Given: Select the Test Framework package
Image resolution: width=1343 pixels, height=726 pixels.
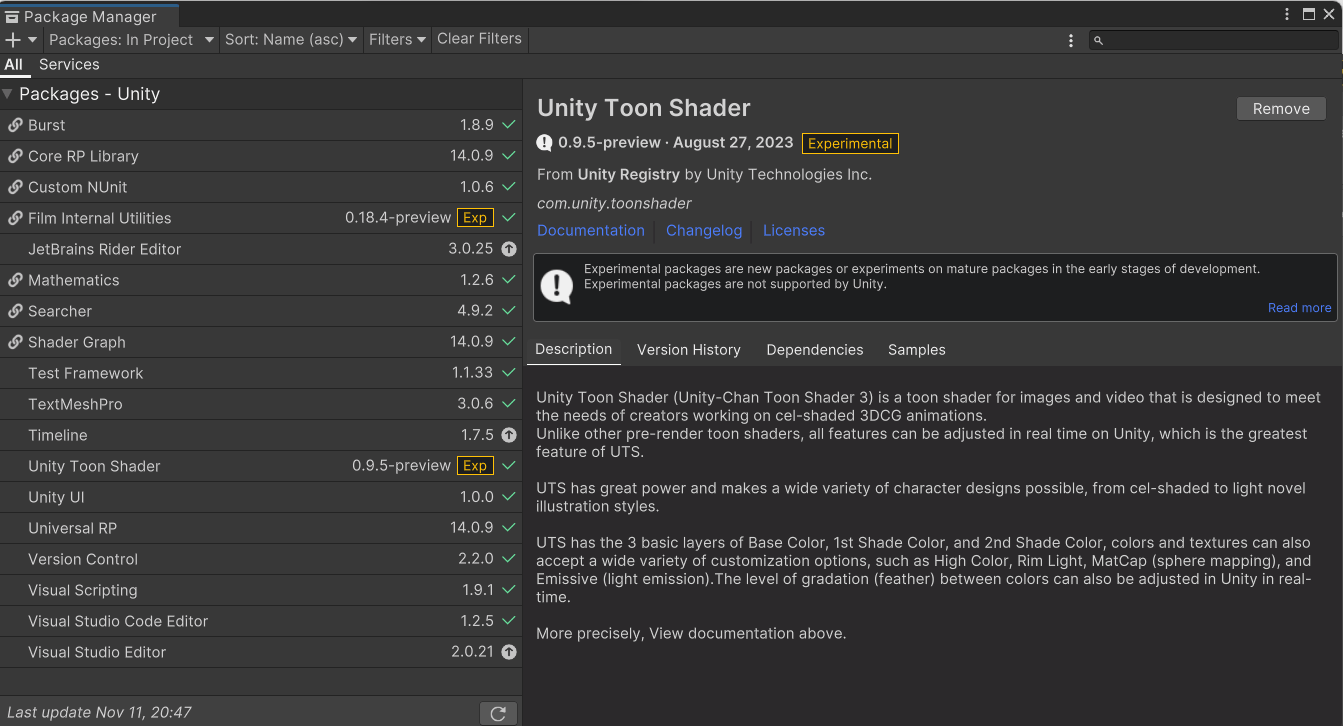Looking at the screenshot, I should click(260, 373).
